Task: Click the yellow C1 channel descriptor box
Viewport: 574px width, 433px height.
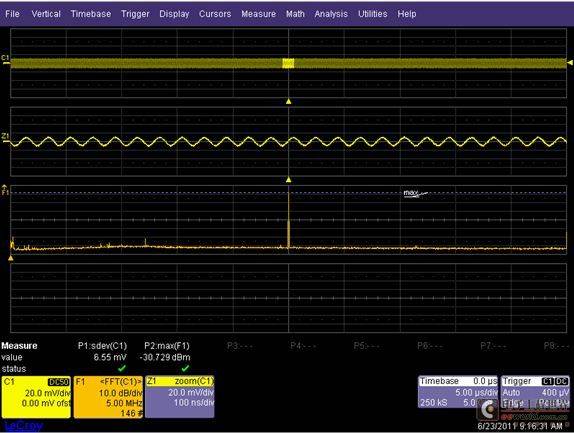Action: (36, 397)
